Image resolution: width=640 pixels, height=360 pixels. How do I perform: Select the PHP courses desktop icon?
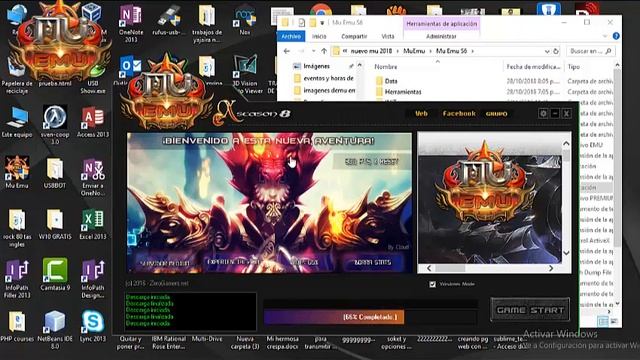click(17, 327)
